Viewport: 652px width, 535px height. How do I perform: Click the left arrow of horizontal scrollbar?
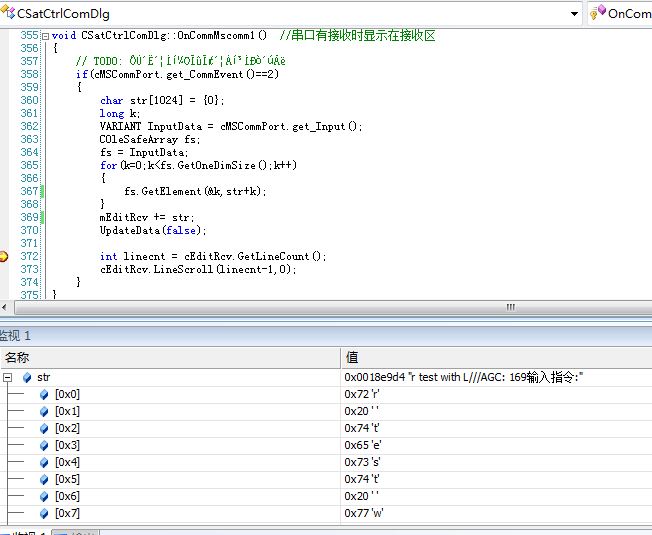4,308
